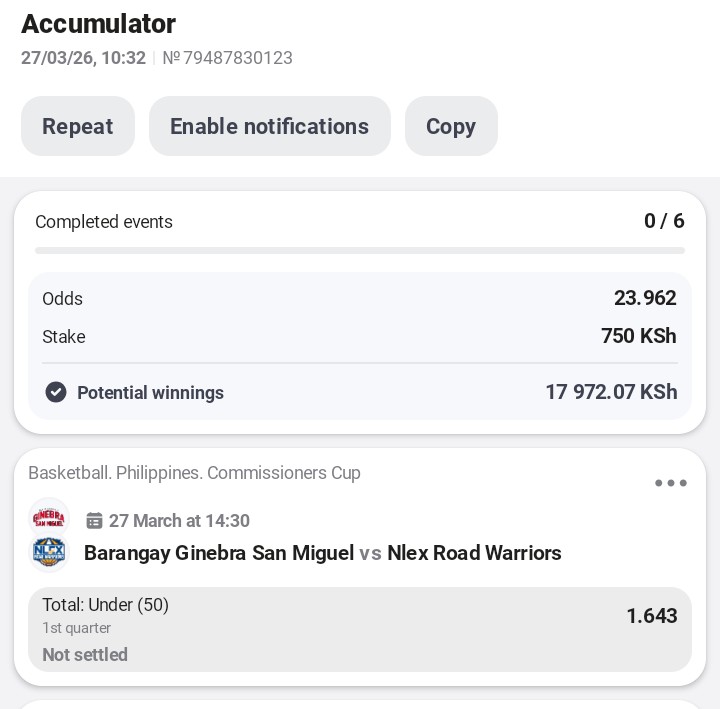Open the three-dot event options menu
Viewport: 720px width, 709px height.
coord(670,484)
